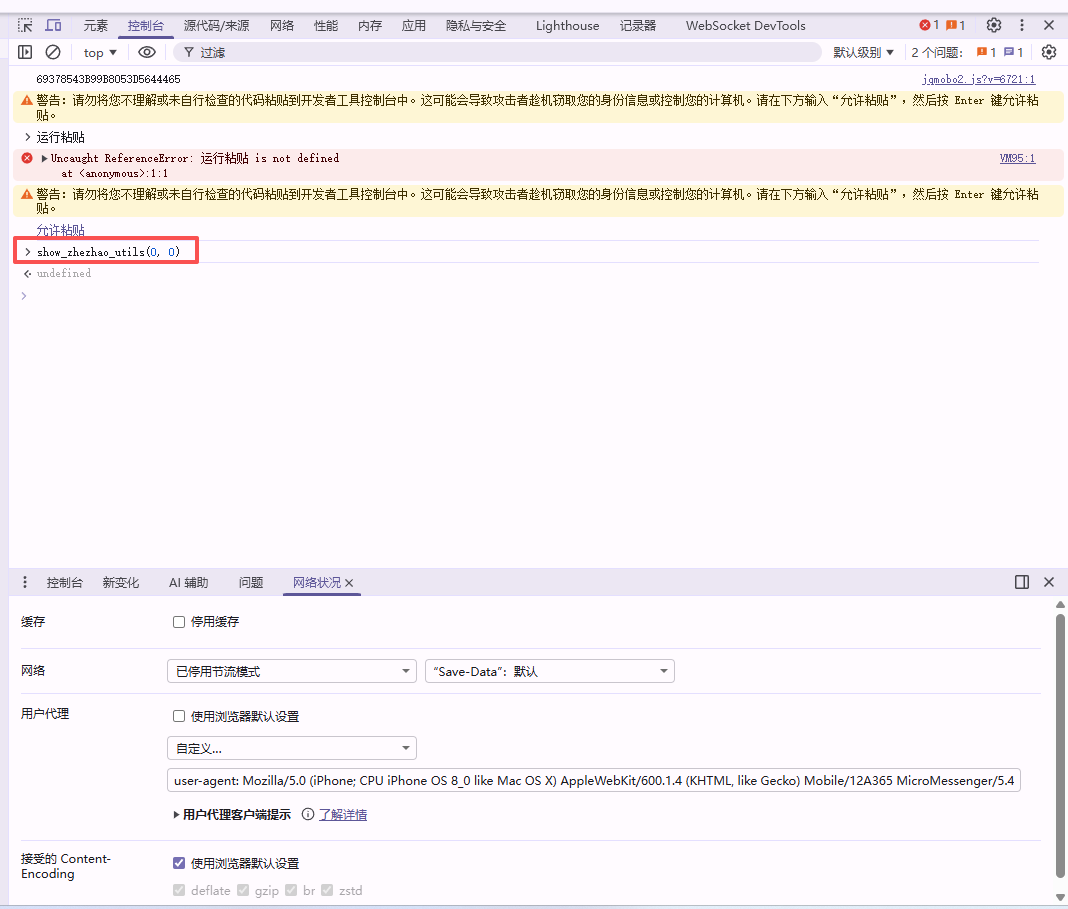The width and height of the screenshot is (1068, 909).
Task: Toggle the device toolbar emulation icon
Action: [53, 25]
